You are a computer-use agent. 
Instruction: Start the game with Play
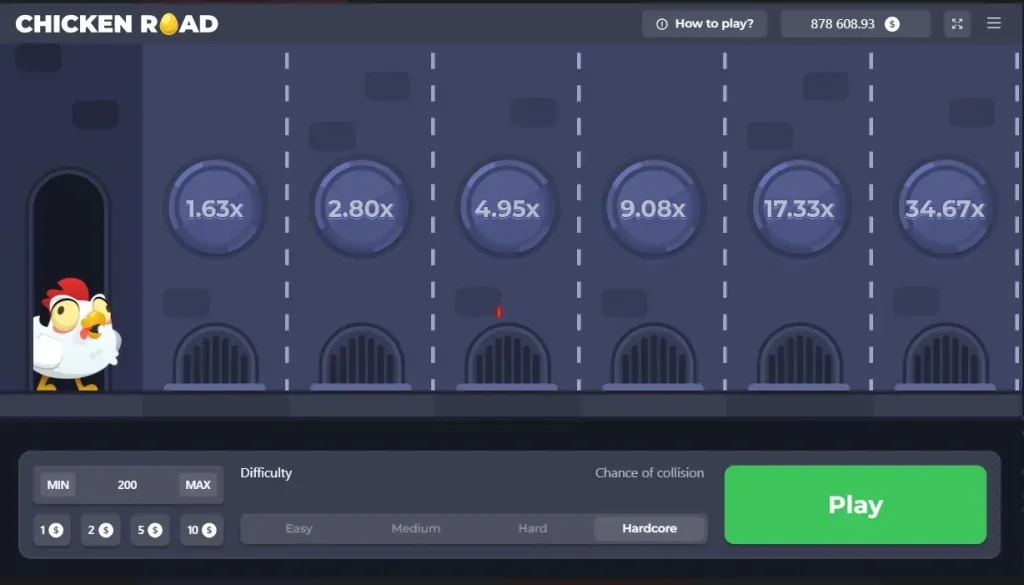(856, 505)
